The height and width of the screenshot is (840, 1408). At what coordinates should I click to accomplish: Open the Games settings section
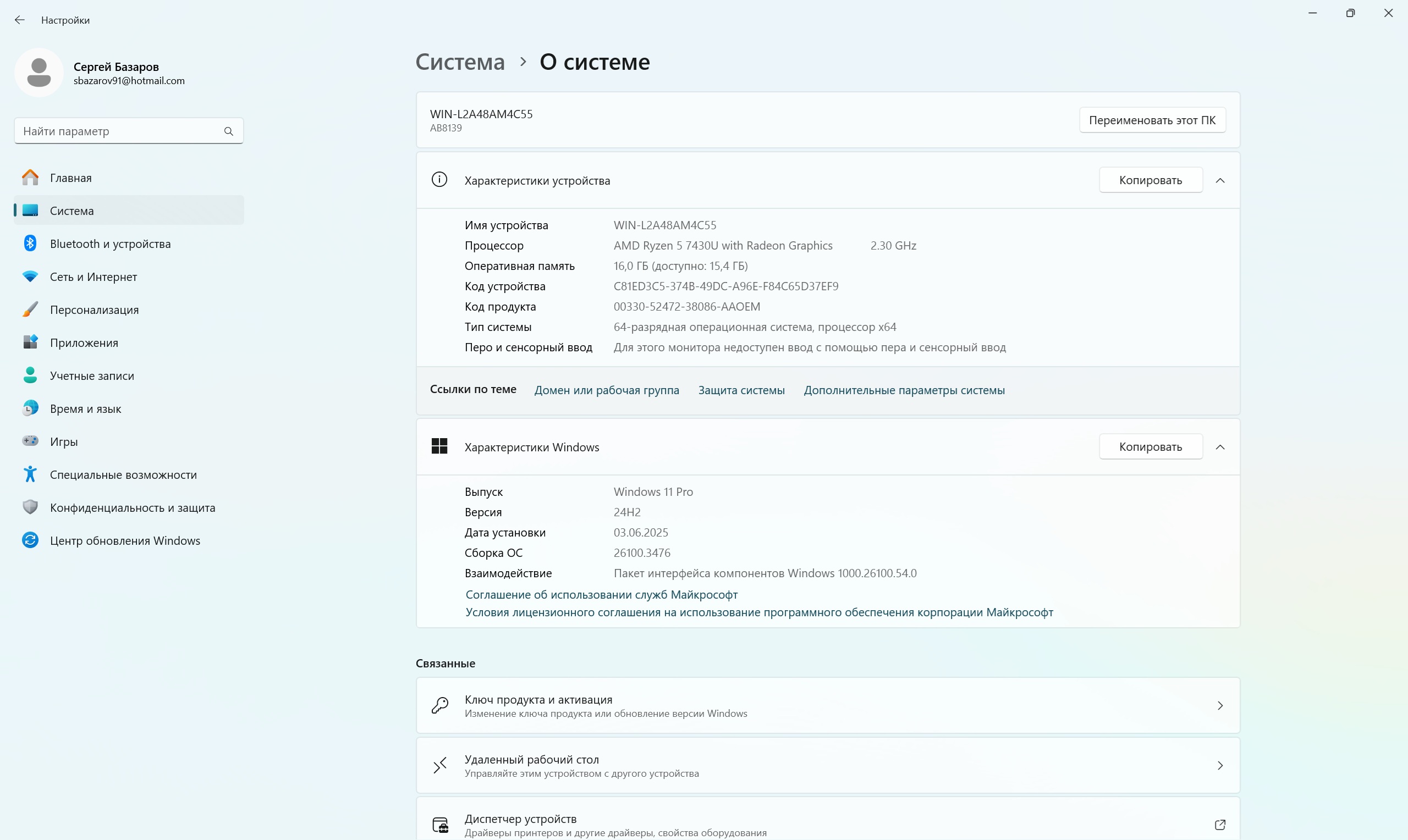click(x=63, y=441)
